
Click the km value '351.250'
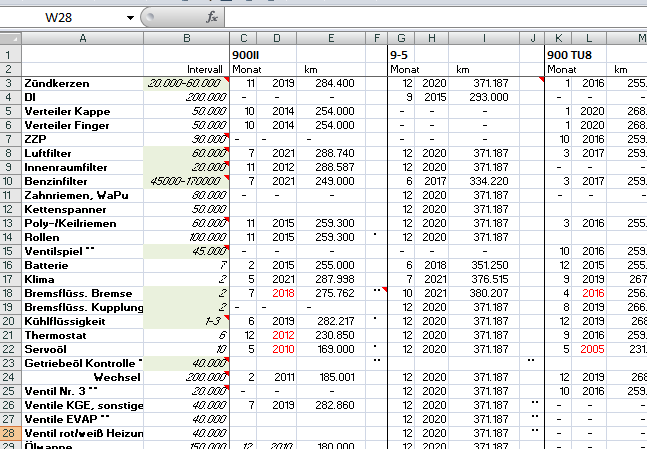click(x=484, y=265)
